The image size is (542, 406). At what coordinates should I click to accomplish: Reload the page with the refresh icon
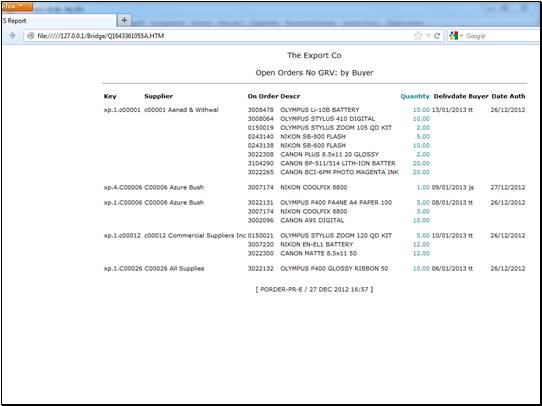click(437, 36)
